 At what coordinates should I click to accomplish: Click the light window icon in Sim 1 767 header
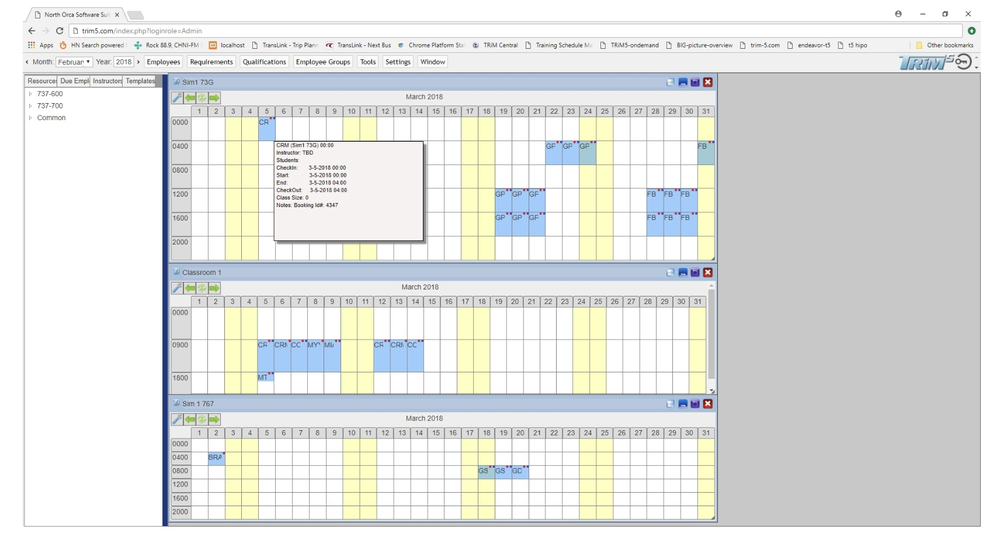(670, 404)
